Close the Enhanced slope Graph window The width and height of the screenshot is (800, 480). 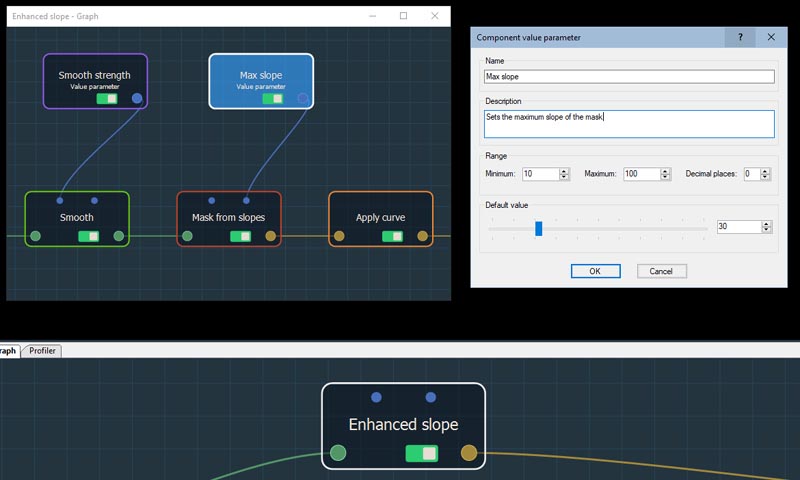click(435, 16)
